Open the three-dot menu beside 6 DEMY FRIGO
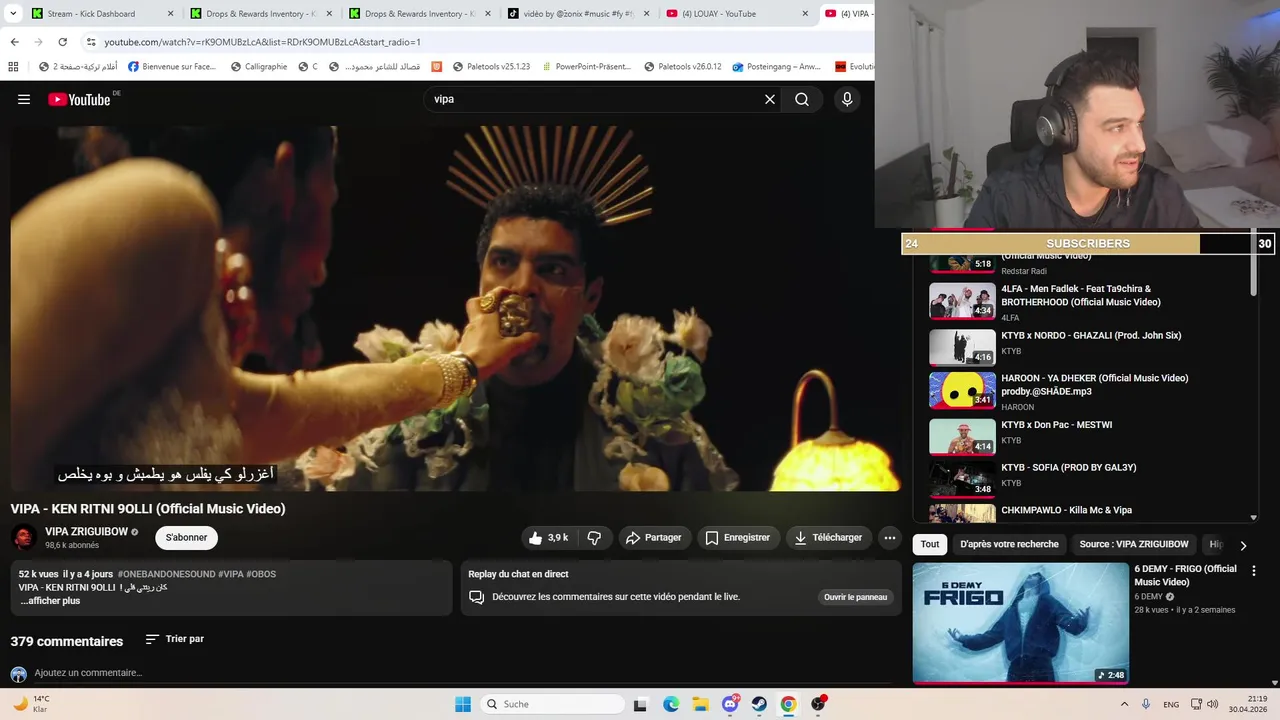This screenshot has width=1280, height=720. click(x=1253, y=571)
